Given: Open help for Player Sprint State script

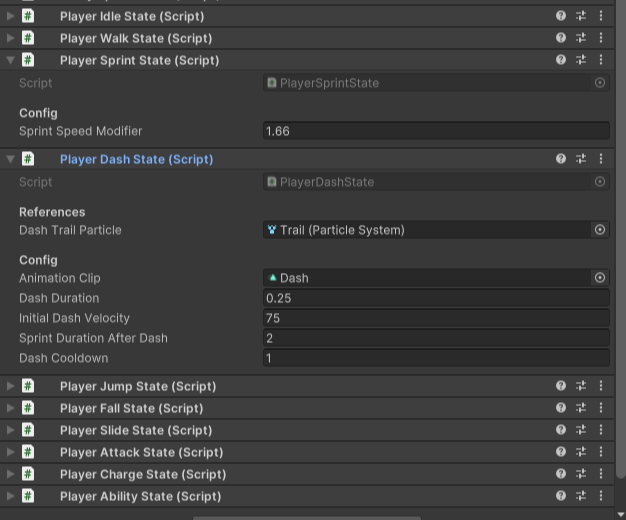Looking at the screenshot, I should [x=561, y=60].
